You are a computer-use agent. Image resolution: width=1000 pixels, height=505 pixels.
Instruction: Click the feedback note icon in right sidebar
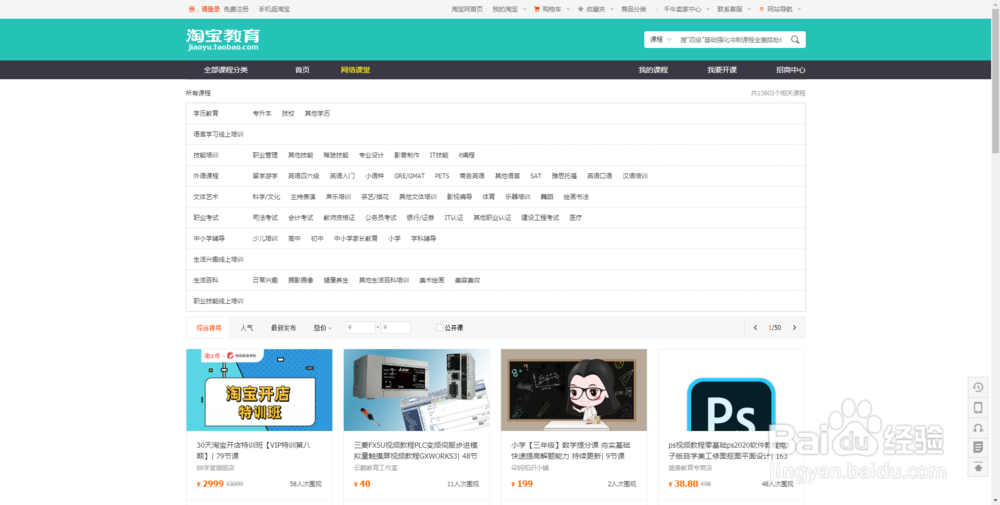pyautogui.click(x=978, y=448)
